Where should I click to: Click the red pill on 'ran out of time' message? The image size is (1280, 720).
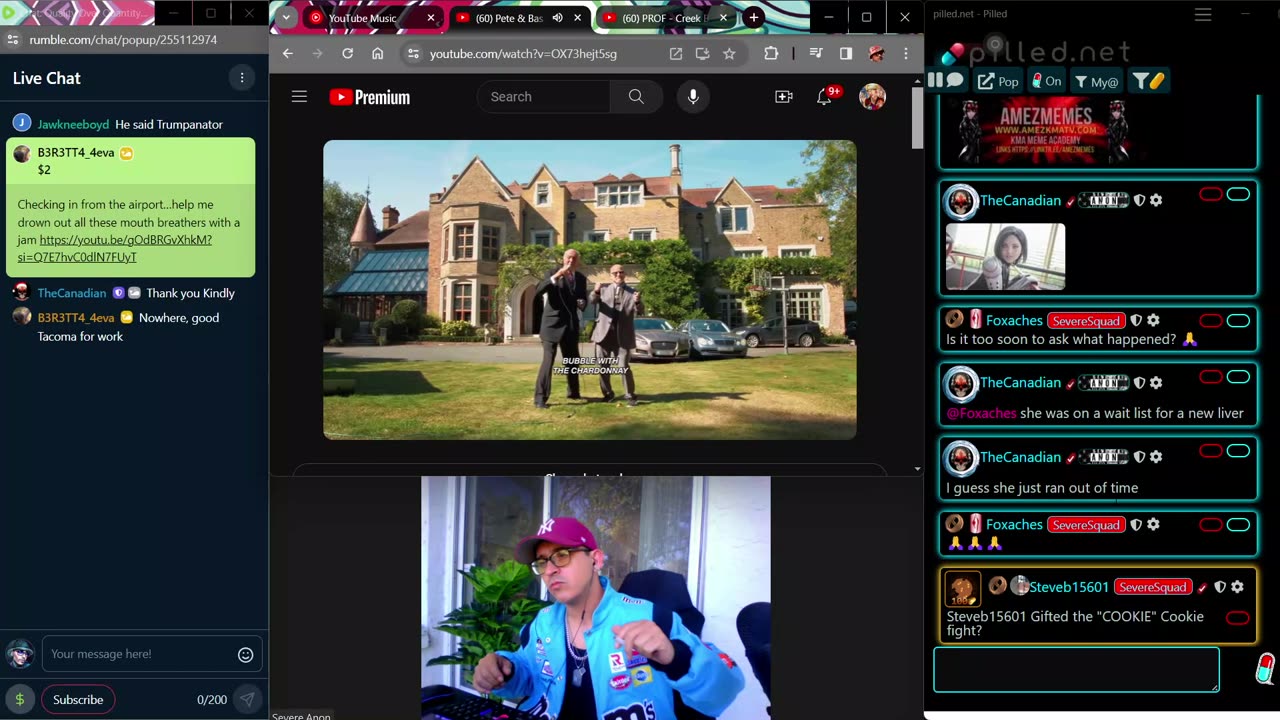[1211, 451]
